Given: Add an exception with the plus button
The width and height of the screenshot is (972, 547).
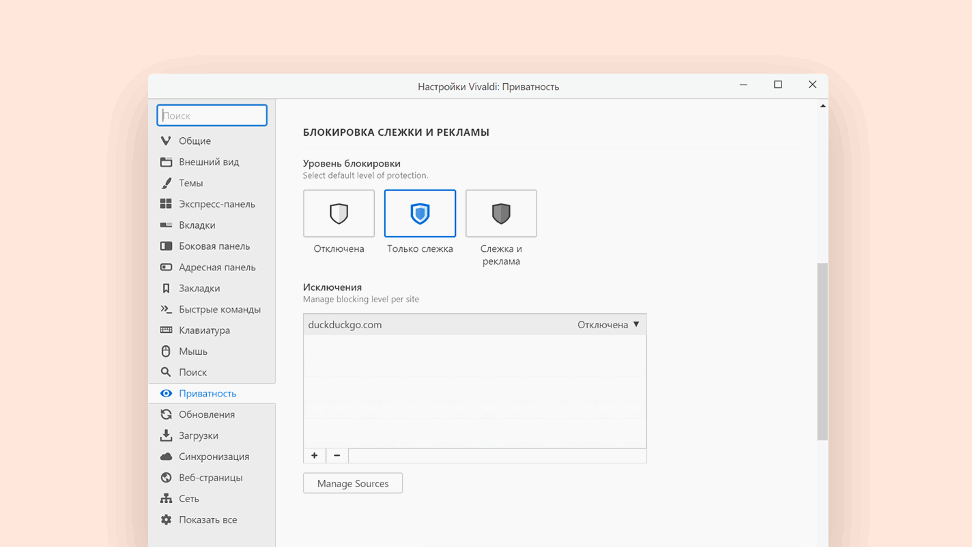Looking at the screenshot, I should pos(314,456).
